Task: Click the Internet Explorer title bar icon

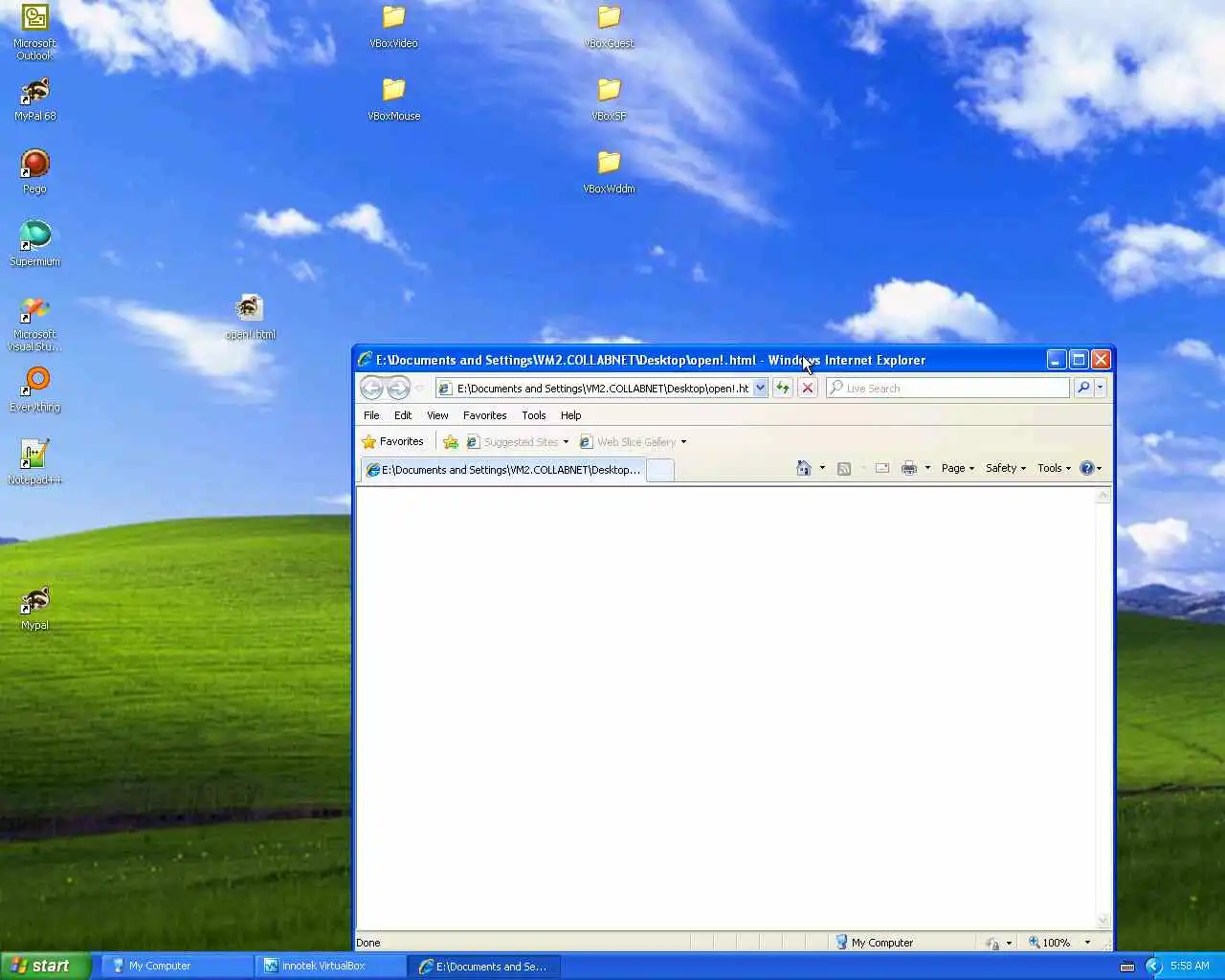Action: (365, 360)
